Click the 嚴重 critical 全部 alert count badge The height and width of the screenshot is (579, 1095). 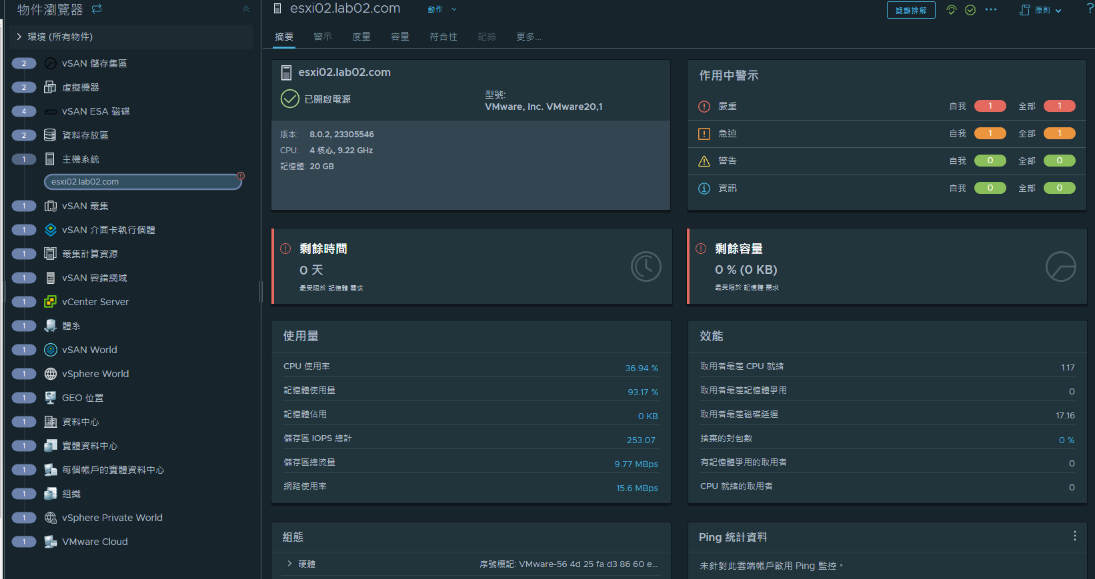tap(1059, 106)
